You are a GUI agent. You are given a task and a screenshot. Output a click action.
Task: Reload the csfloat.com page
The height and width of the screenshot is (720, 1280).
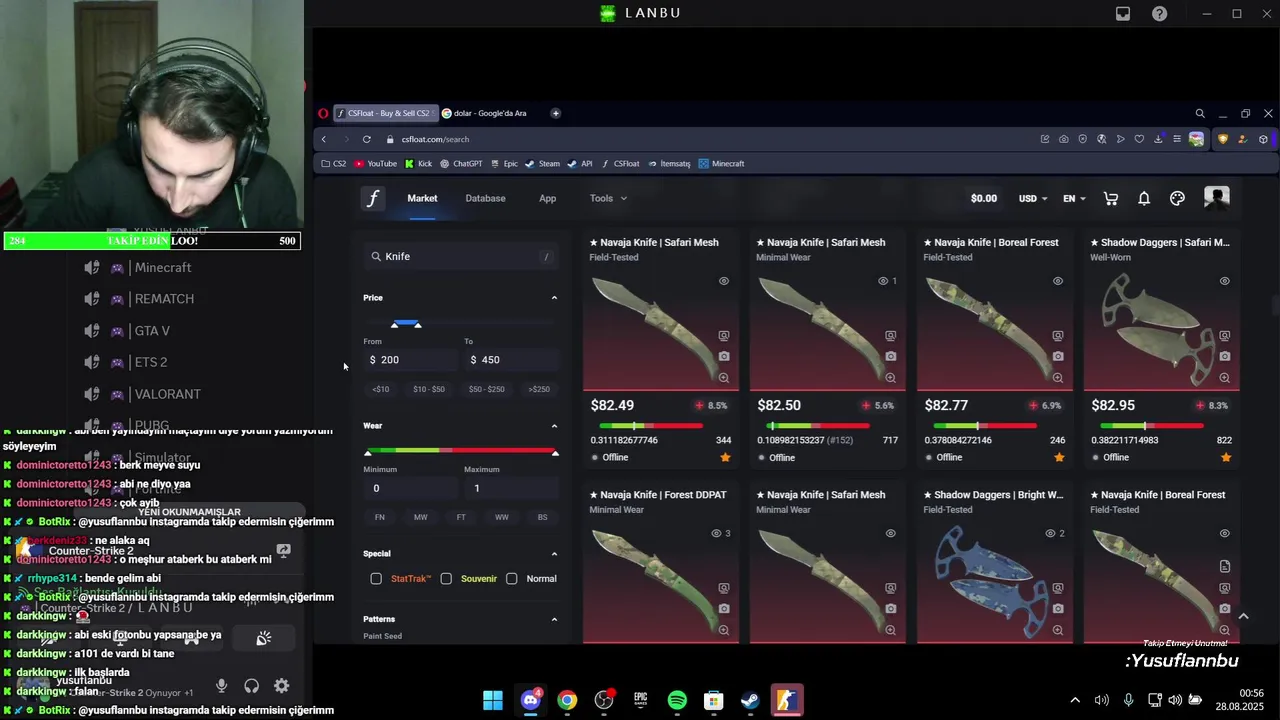367,139
